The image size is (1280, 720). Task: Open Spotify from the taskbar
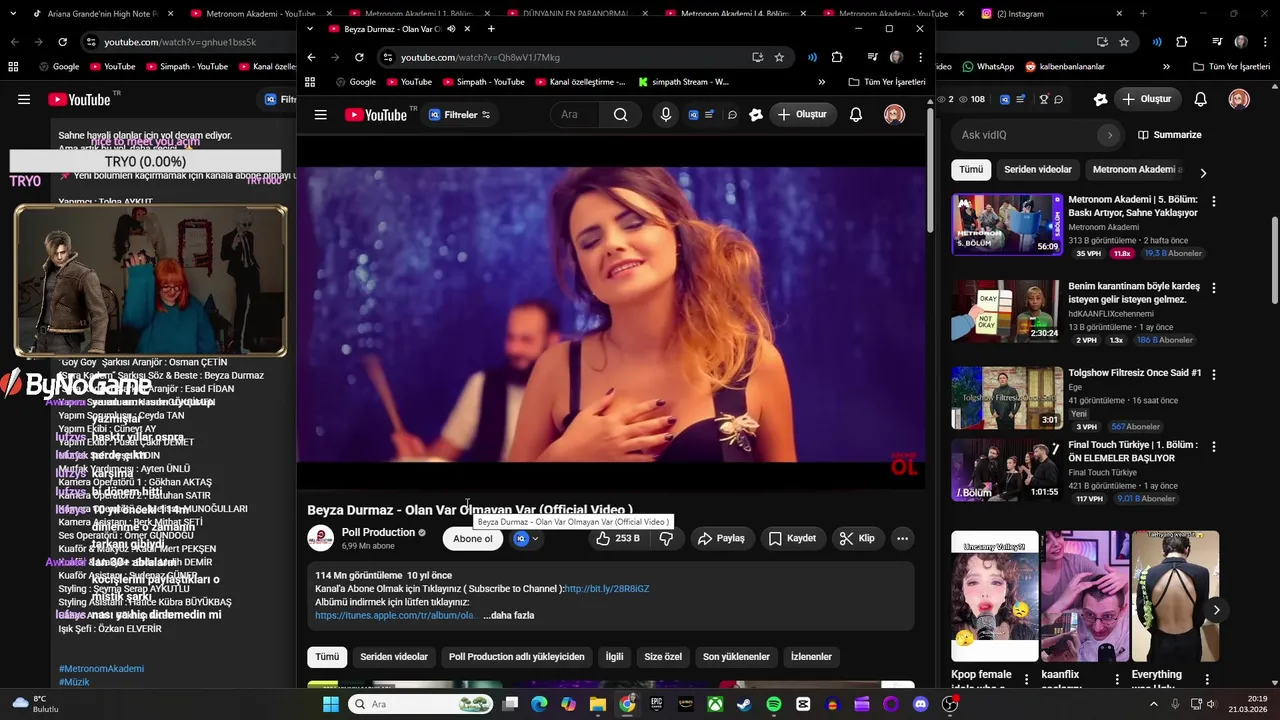pyautogui.click(x=774, y=704)
